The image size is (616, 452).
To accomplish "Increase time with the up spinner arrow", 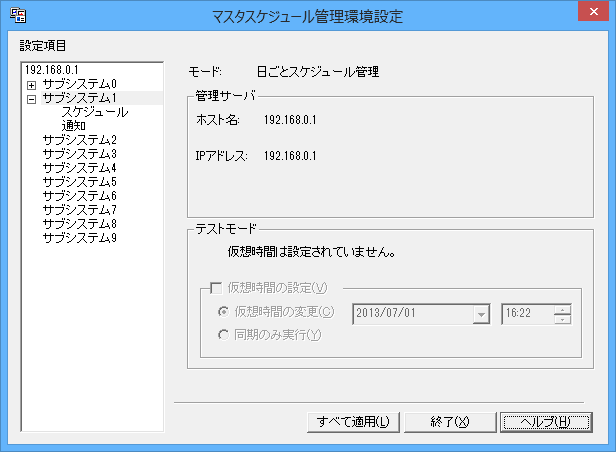I will [563, 310].
